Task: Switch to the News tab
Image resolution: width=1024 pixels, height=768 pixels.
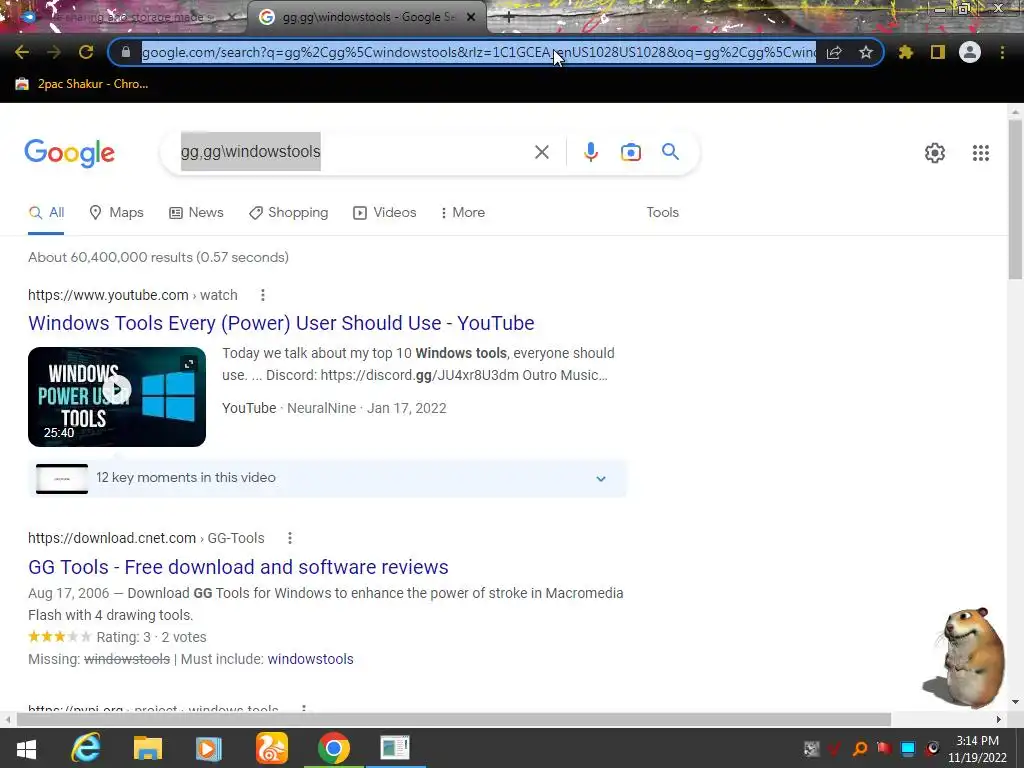Action: coord(196,212)
